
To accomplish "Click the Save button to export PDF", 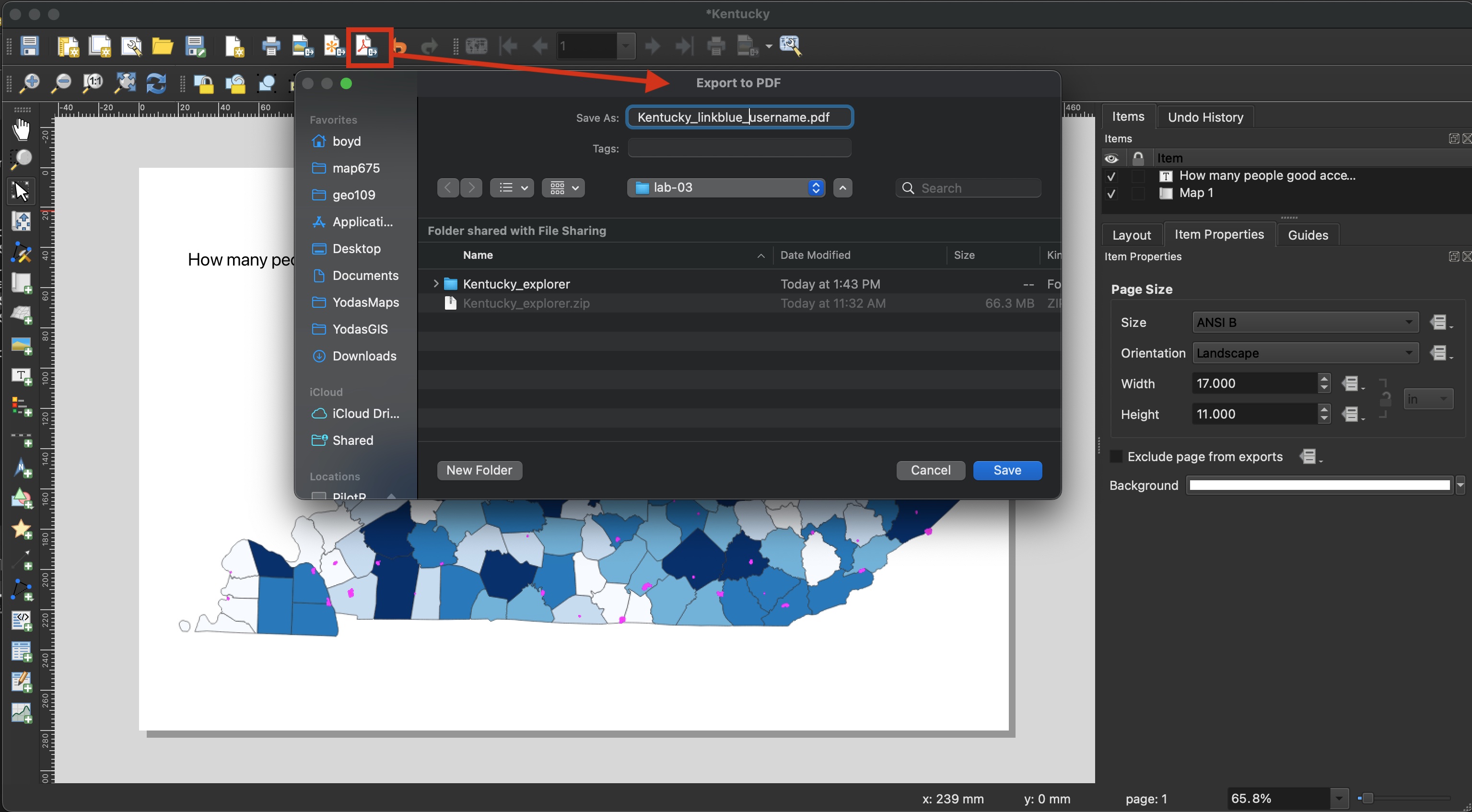I will click(x=1007, y=470).
